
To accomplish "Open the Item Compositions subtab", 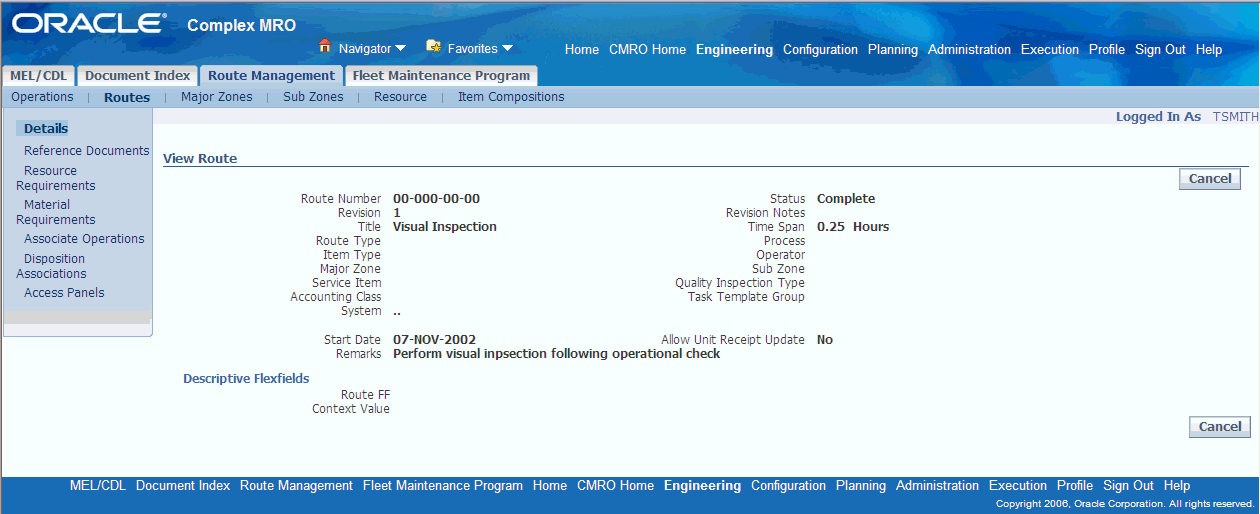I will point(511,97).
